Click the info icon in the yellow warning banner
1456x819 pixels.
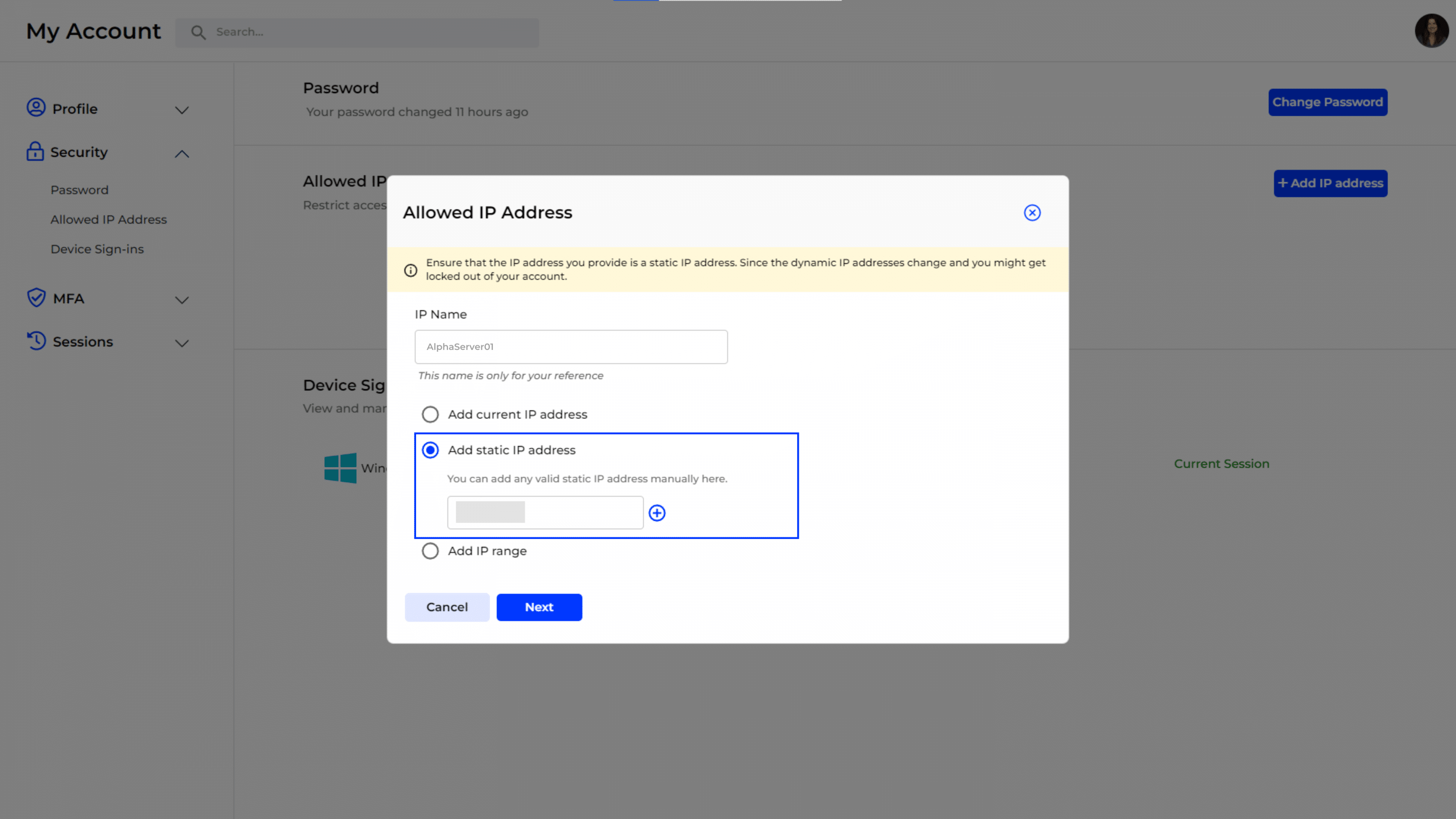tap(411, 270)
